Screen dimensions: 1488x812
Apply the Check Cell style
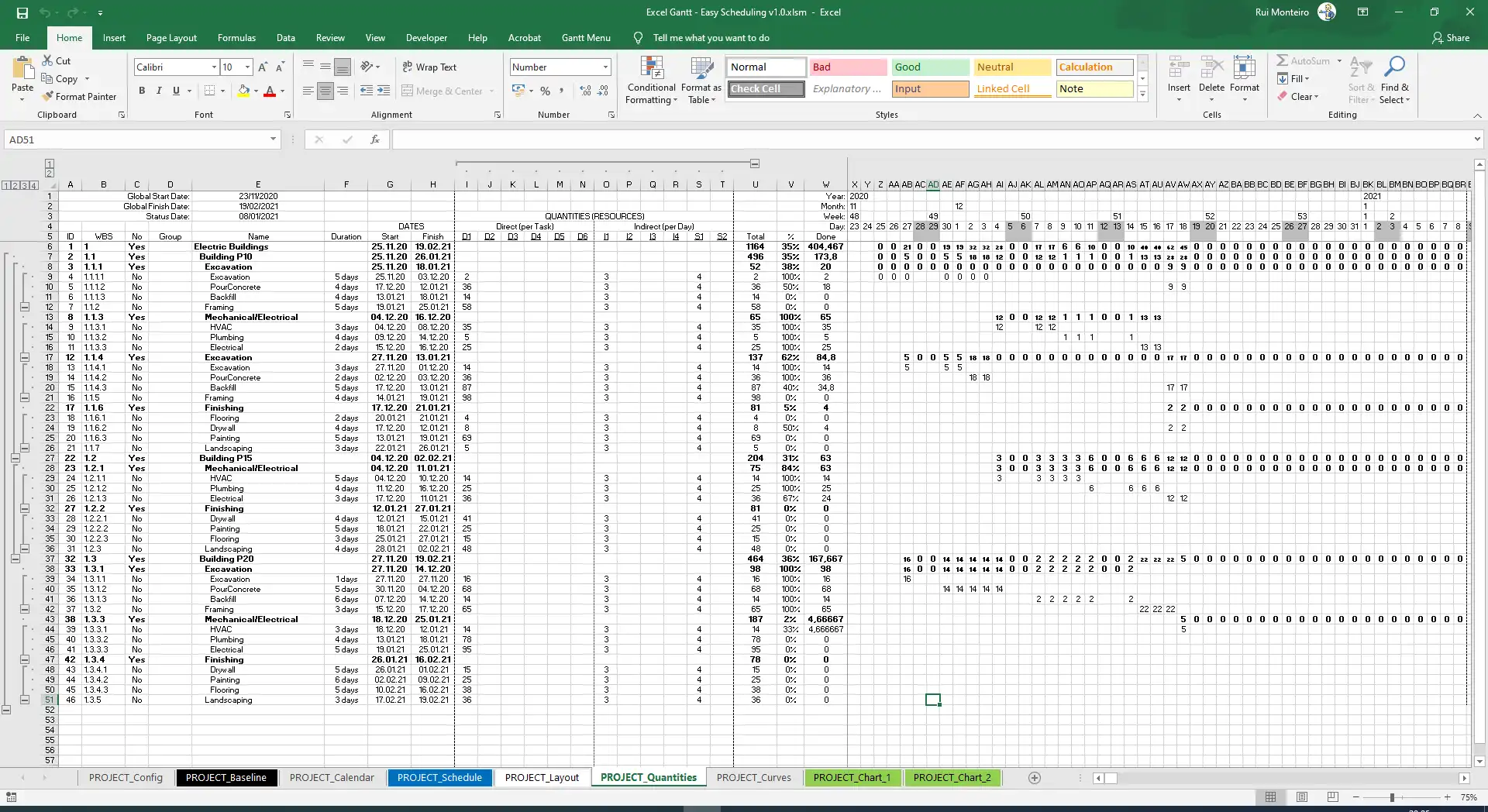click(x=766, y=89)
